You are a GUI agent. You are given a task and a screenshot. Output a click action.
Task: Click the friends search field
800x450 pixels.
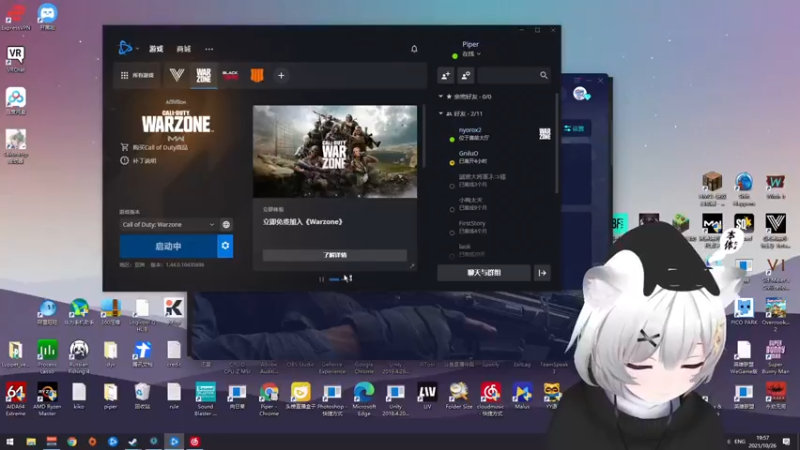[x=508, y=76]
